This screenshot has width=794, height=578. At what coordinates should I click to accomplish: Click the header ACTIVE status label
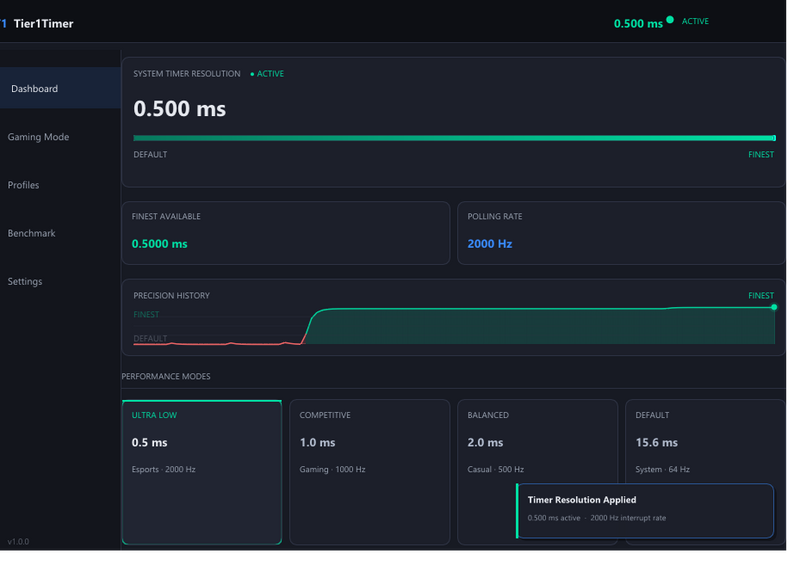click(695, 21)
